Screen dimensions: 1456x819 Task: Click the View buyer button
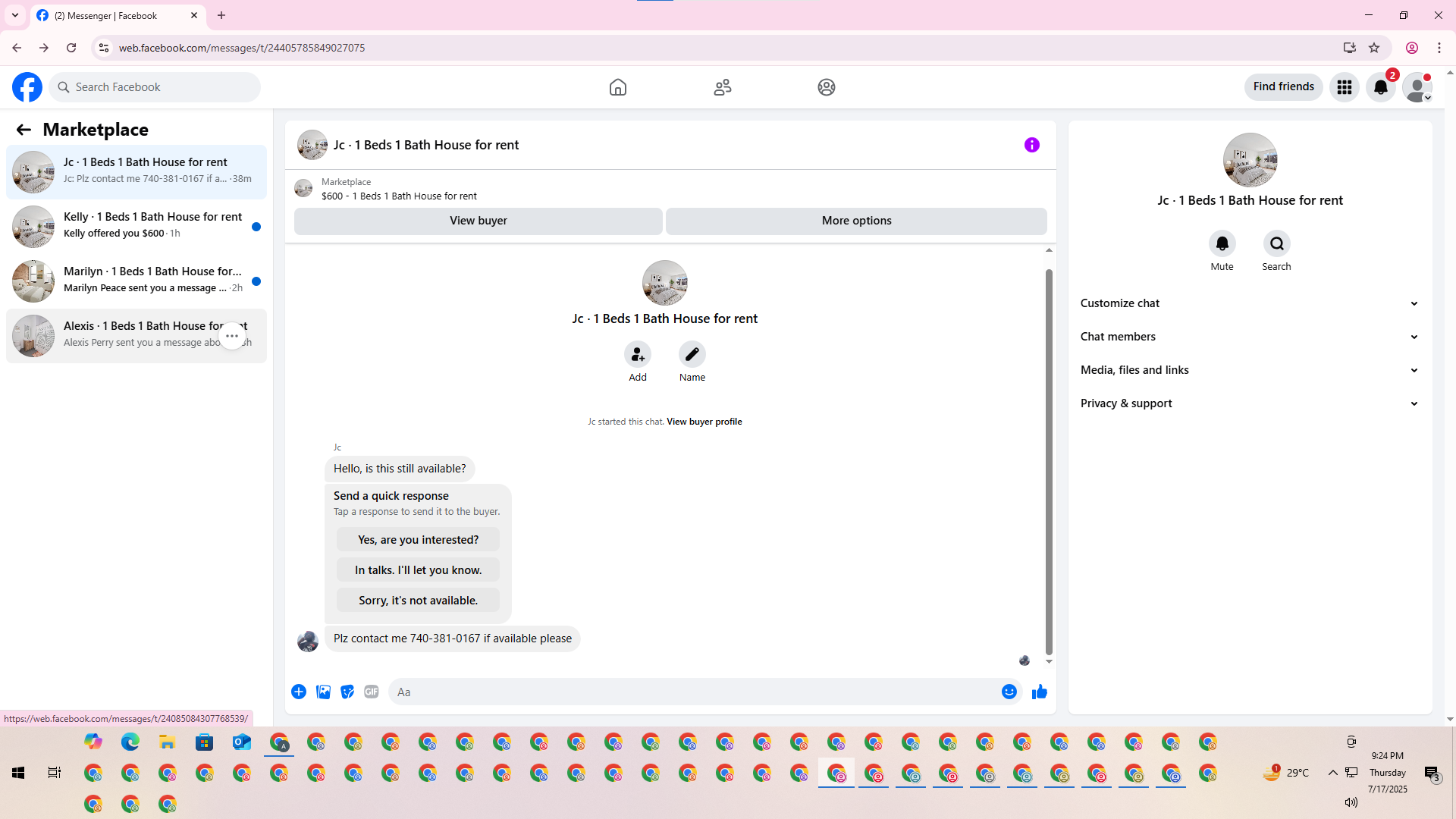coord(478,221)
